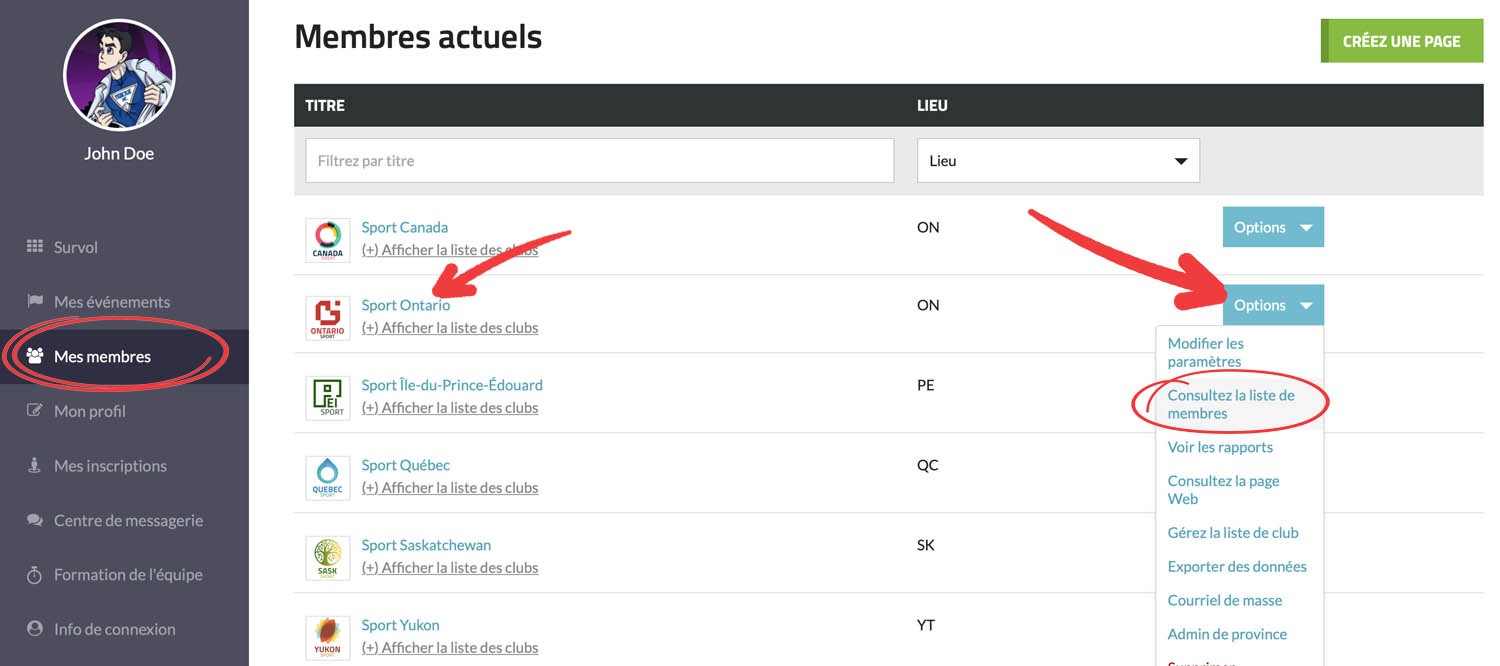Show club list under Sport Saskatchewan

pos(449,568)
